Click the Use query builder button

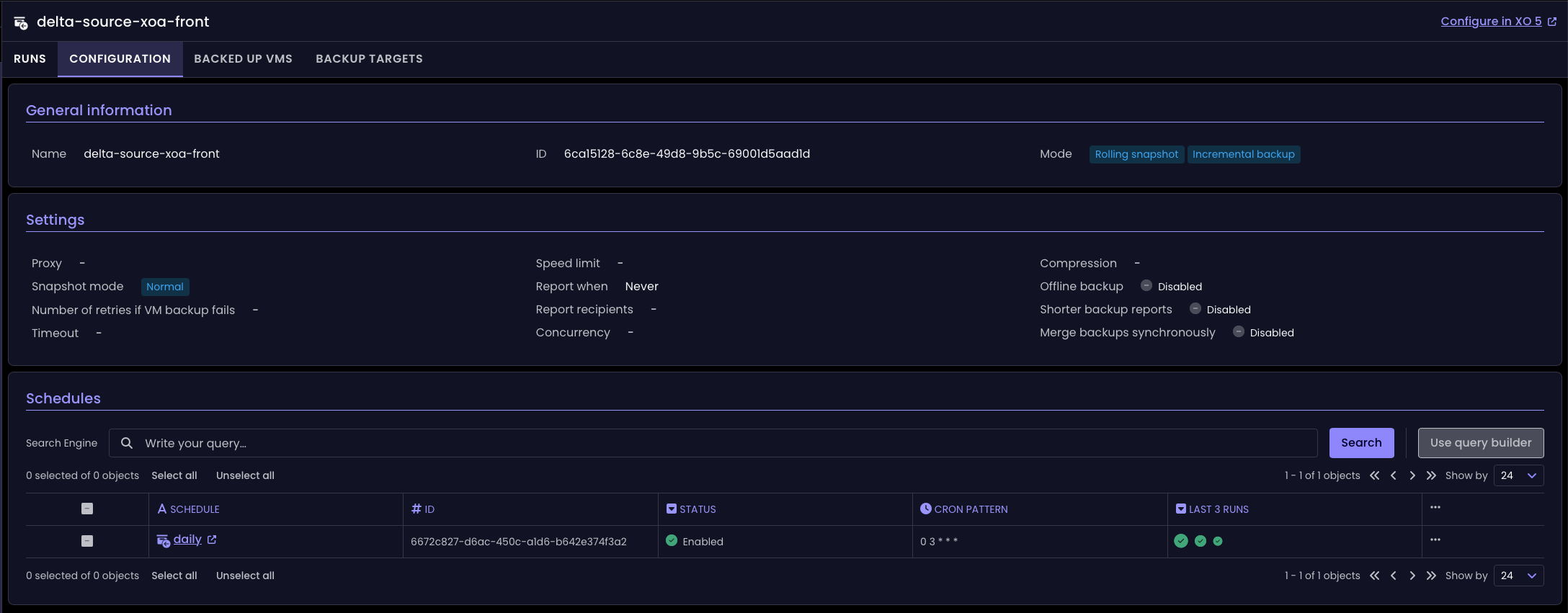tap(1480, 443)
